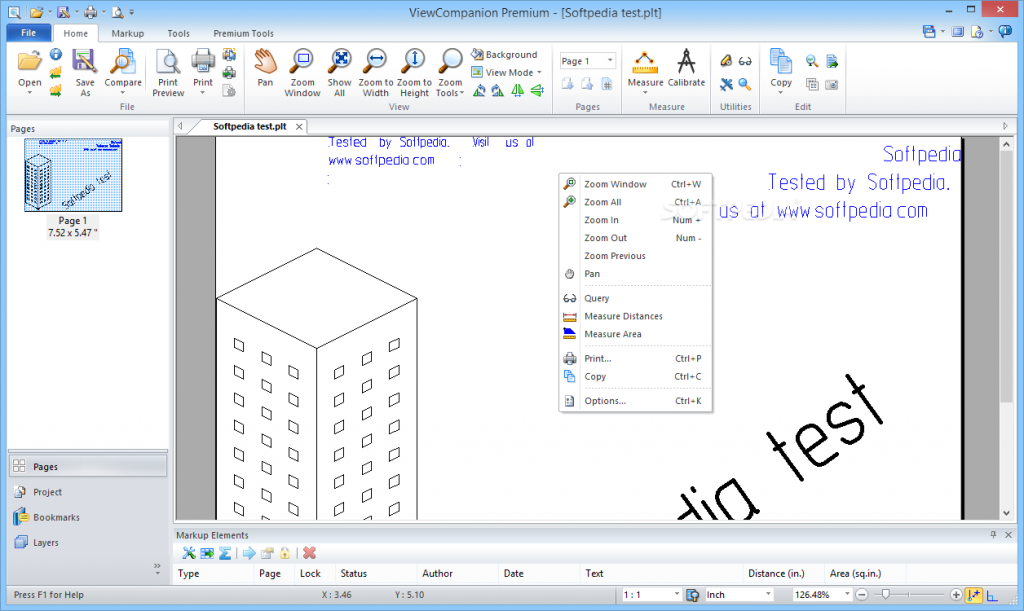Open the 1 : 1 scale dropdown
Viewport: 1024px width, 611px height.
(x=676, y=595)
